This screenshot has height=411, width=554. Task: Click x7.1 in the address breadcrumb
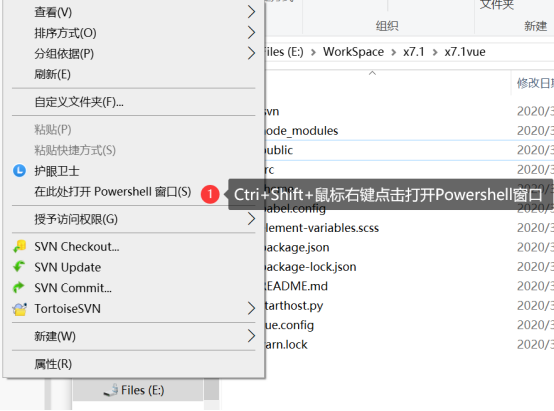tap(413, 52)
